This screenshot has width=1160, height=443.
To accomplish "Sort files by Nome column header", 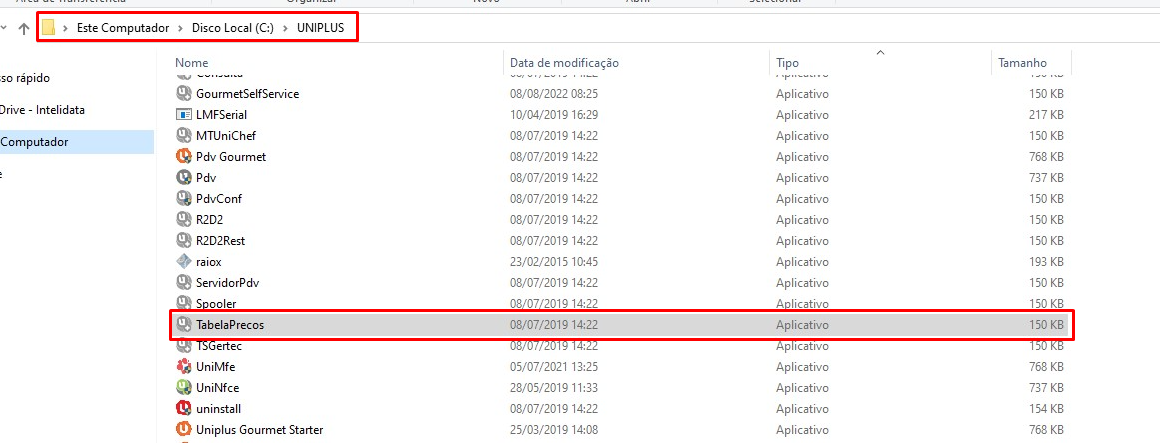I will click(x=192, y=63).
